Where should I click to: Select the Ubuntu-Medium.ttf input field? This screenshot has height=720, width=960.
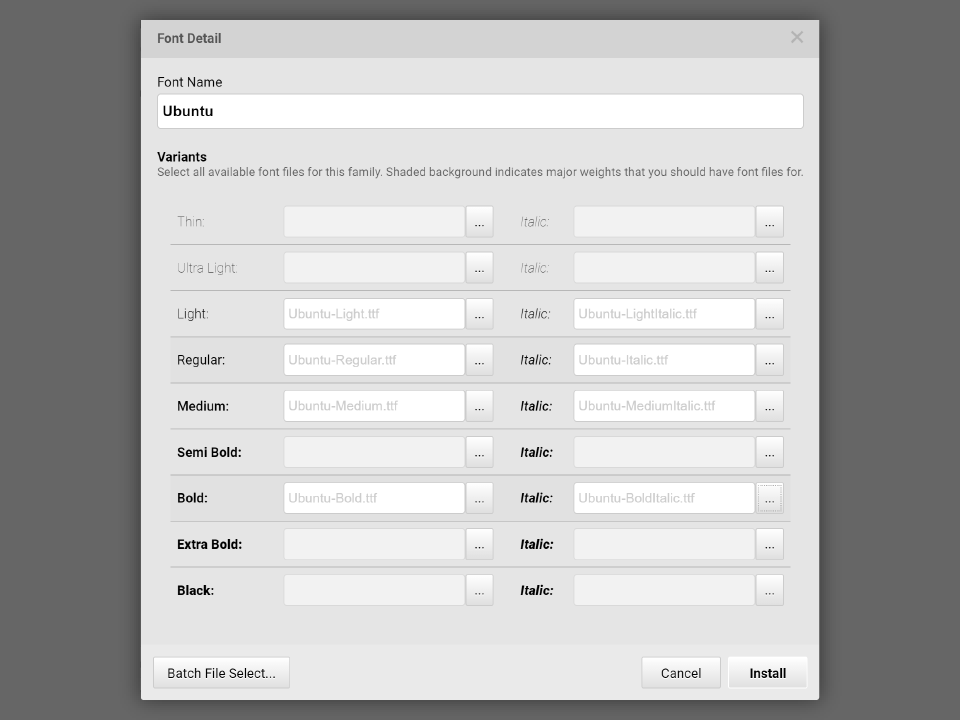click(x=374, y=406)
